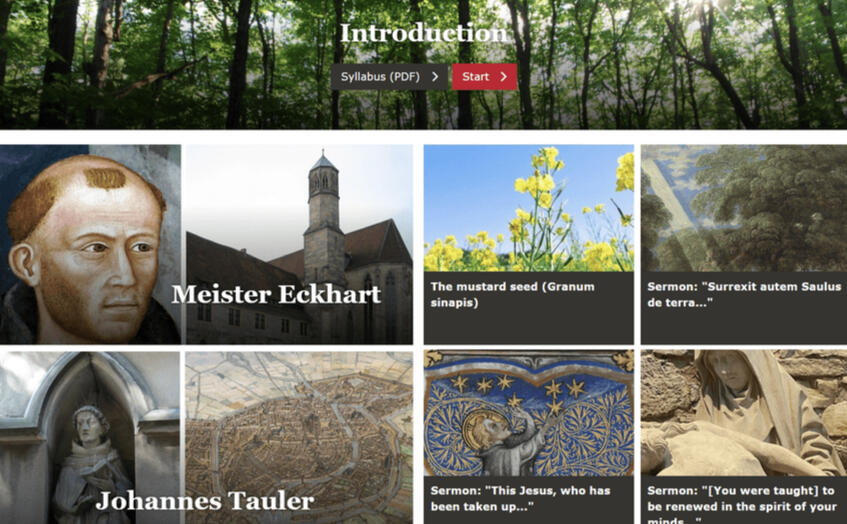Click the Introduction heading
This screenshot has height=524, width=847.
[x=424, y=33]
